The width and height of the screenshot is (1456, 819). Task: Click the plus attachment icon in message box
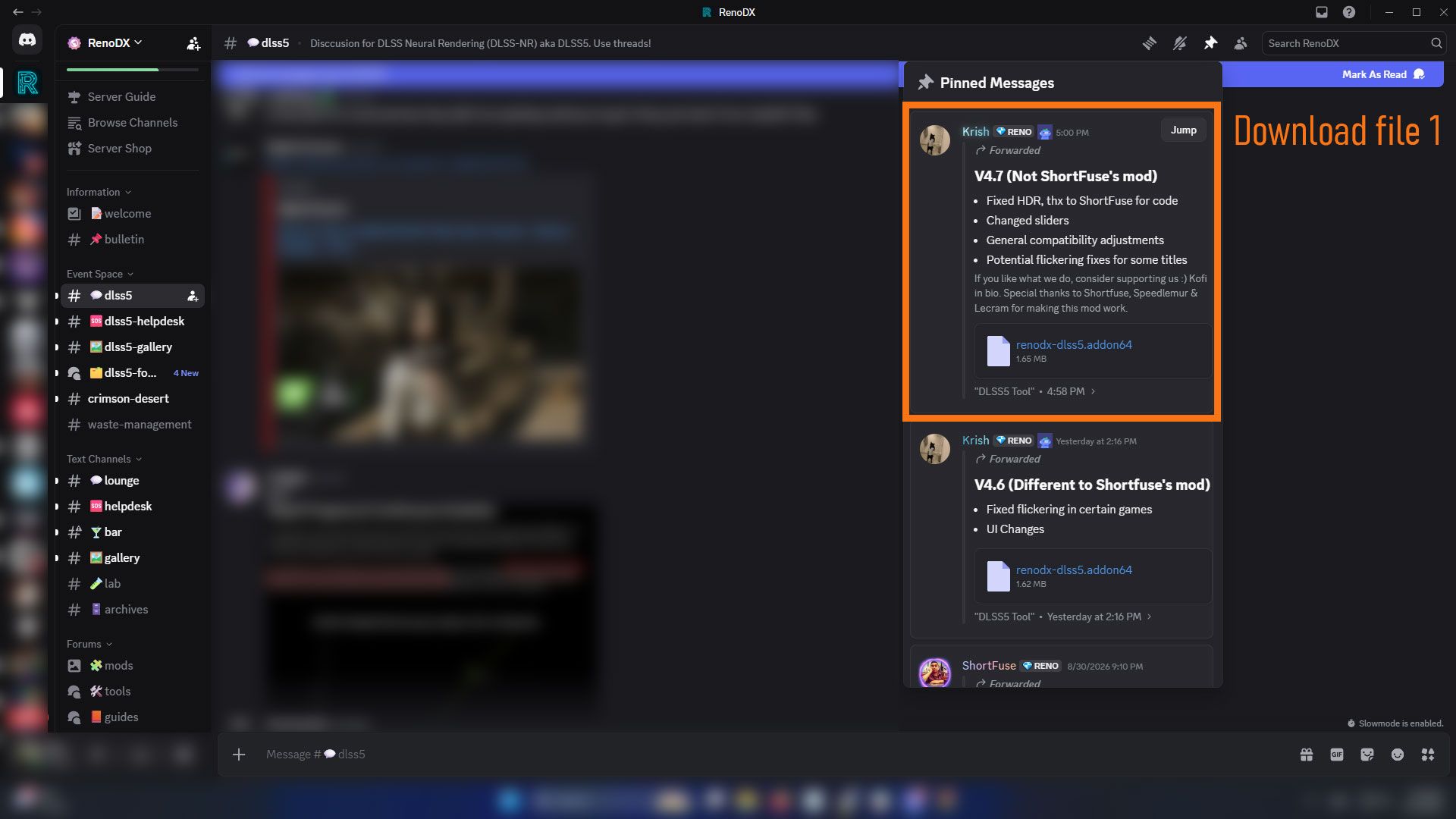[x=239, y=754]
